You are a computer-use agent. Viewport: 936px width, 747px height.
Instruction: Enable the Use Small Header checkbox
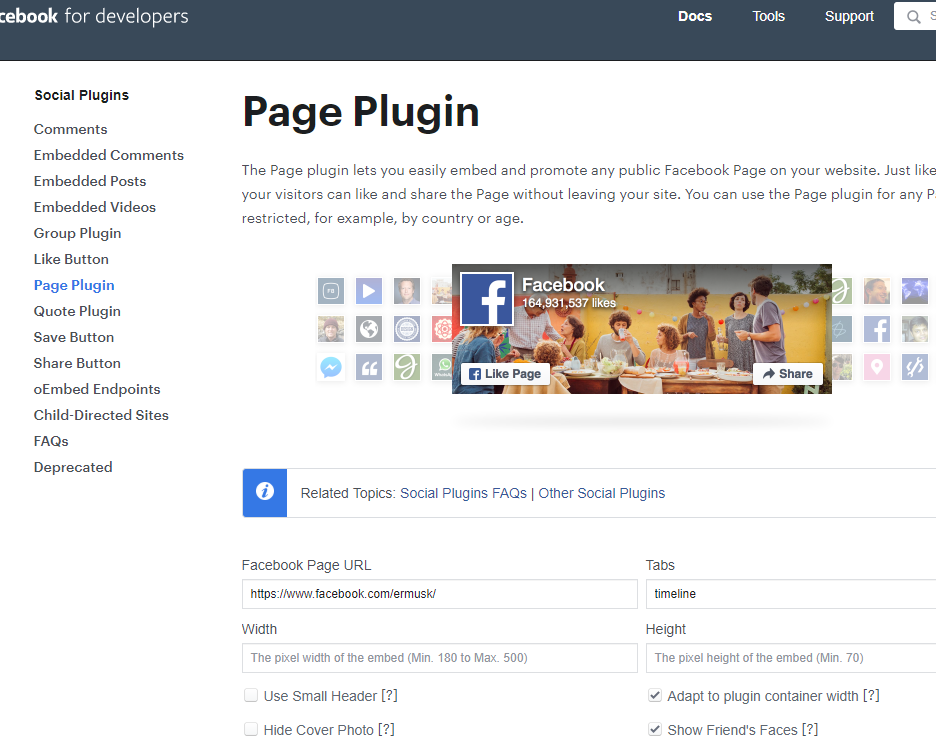click(x=251, y=695)
